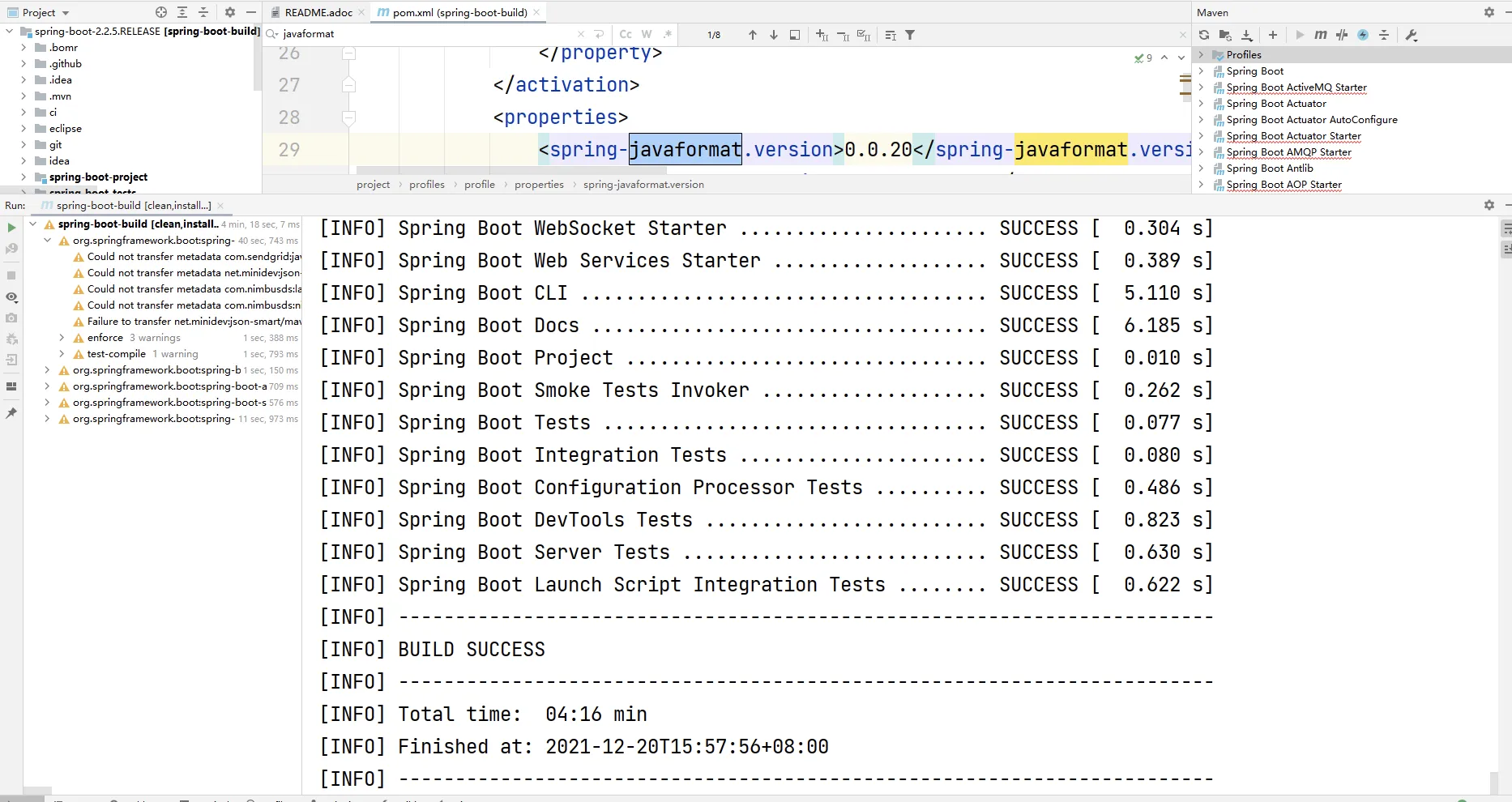Hide the Project tool window
The image size is (1512, 802).
[x=251, y=12]
